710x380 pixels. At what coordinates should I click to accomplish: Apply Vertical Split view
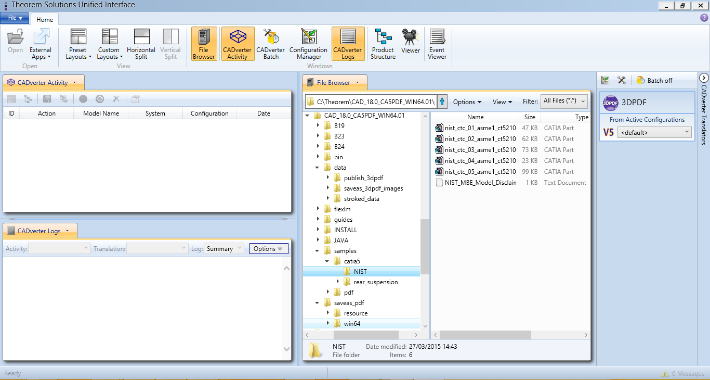tap(171, 44)
